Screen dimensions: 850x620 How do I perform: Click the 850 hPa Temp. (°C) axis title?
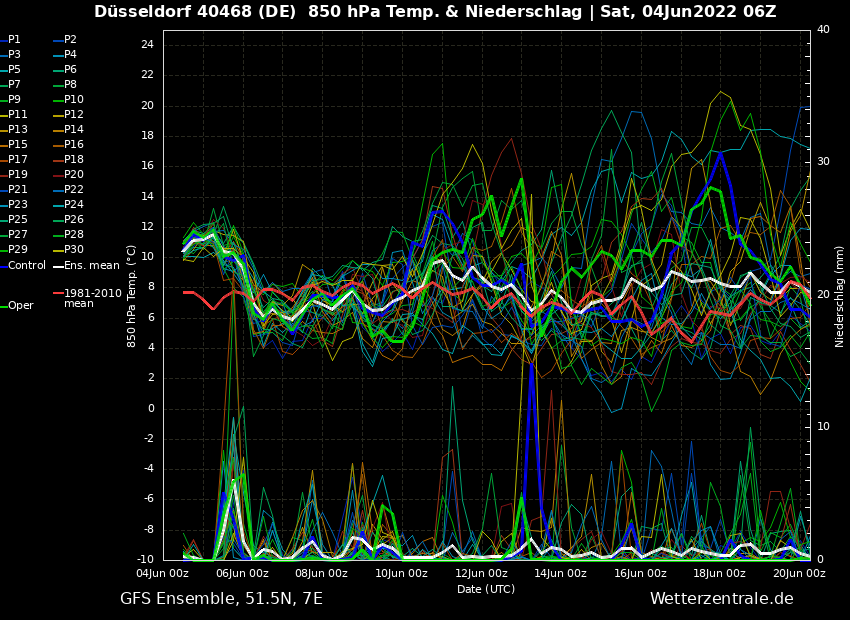pos(132,296)
